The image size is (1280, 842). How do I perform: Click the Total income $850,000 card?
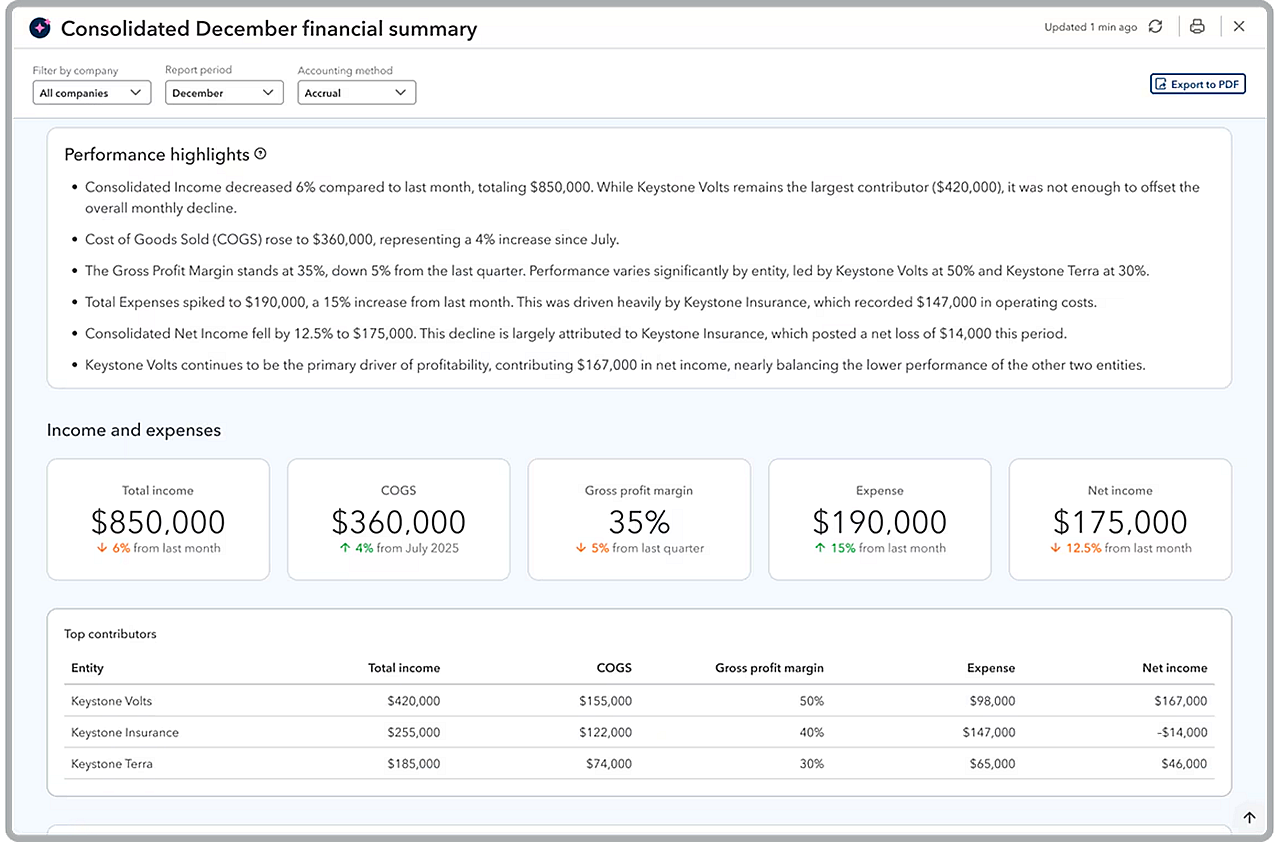pos(158,520)
